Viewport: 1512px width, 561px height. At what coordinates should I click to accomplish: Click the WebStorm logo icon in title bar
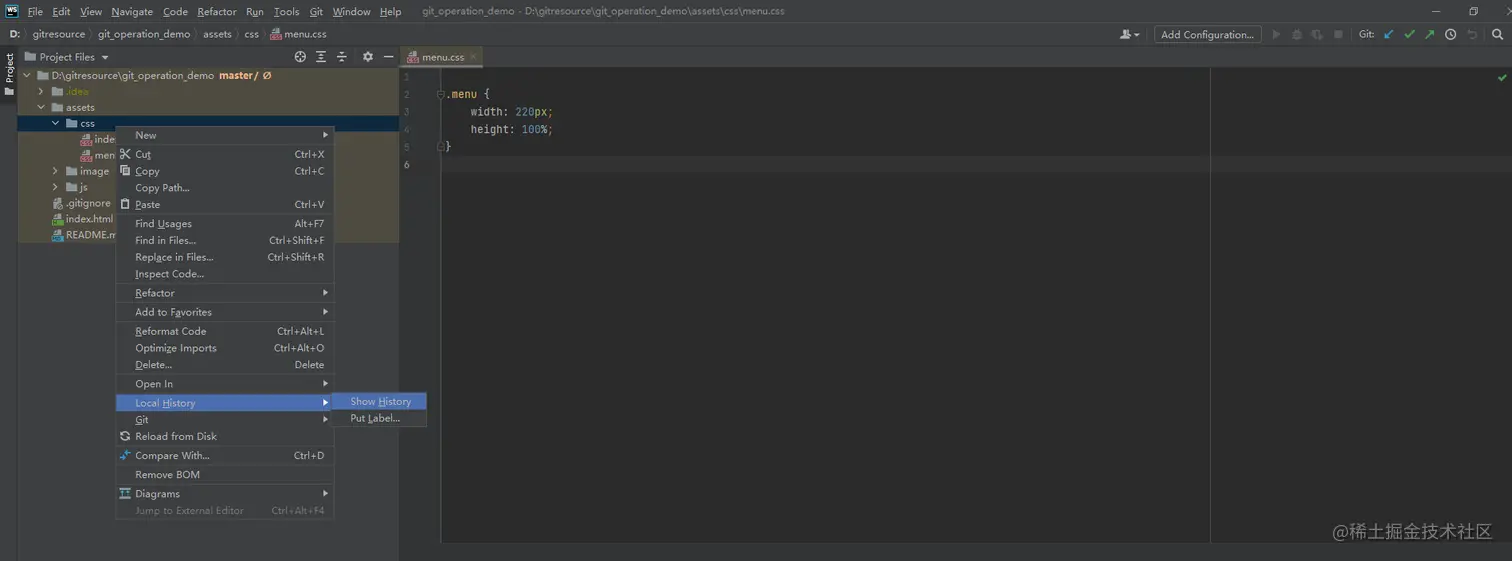pos(12,11)
